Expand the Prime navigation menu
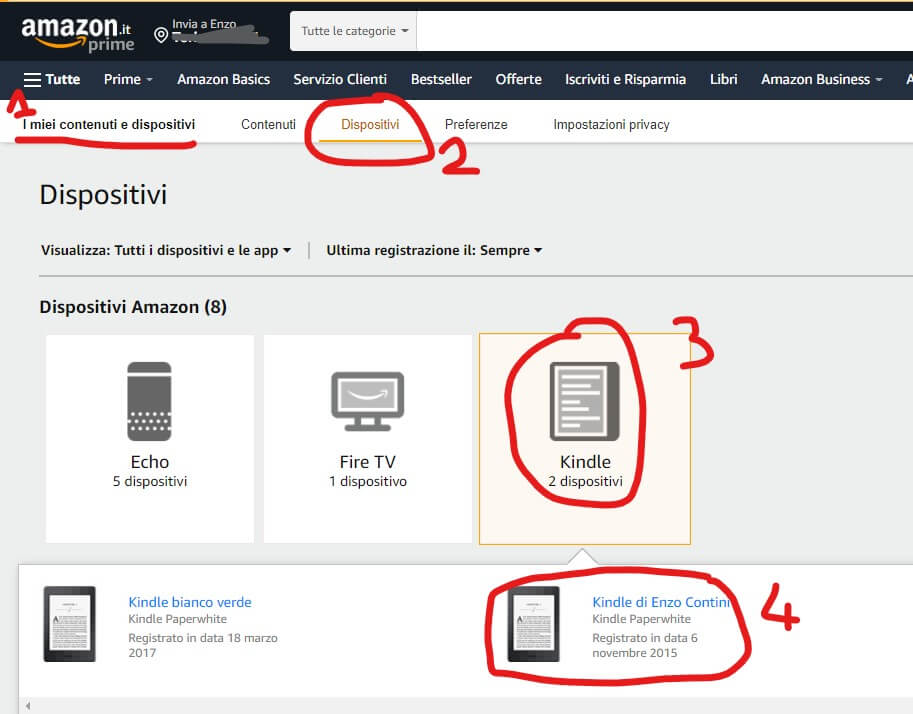This screenshot has height=714, width=913. (128, 79)
